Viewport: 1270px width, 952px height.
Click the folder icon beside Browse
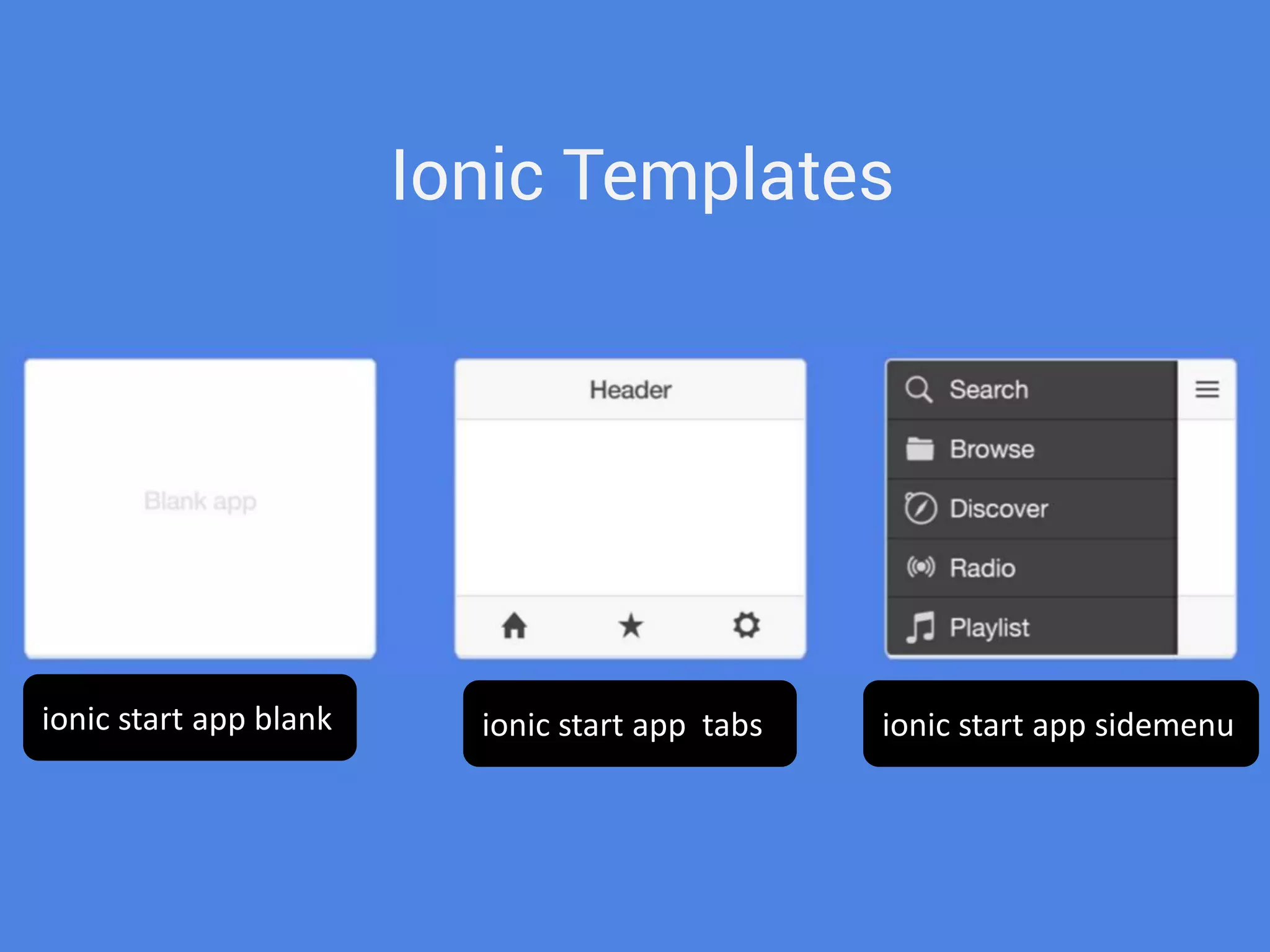pos(920,449)
